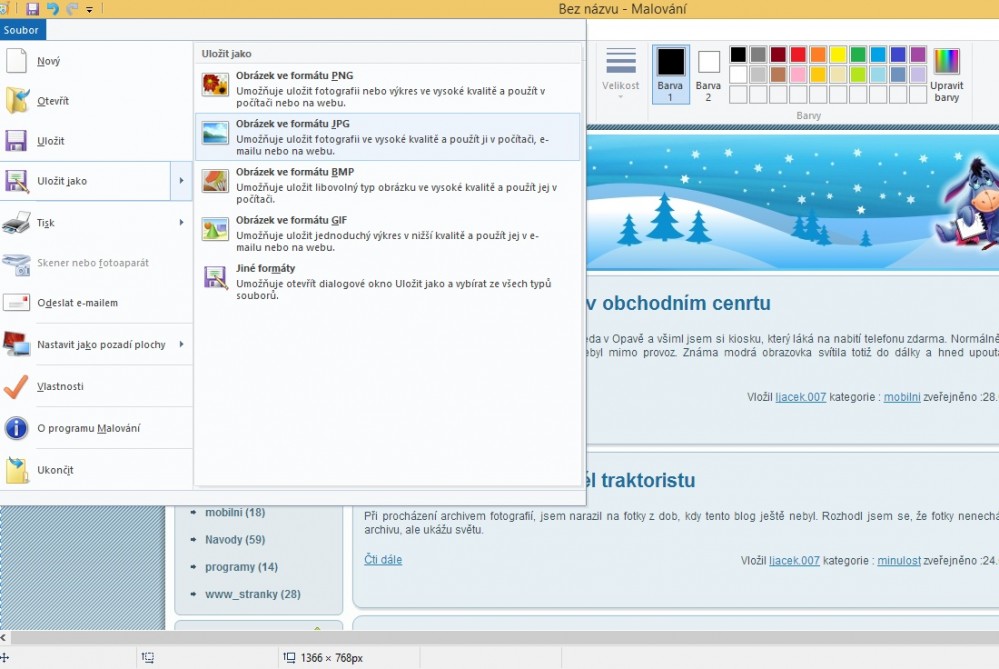999x669 pixels.
Task: Click the Ukončit exit icon
Action: click(x=17, y=470)
